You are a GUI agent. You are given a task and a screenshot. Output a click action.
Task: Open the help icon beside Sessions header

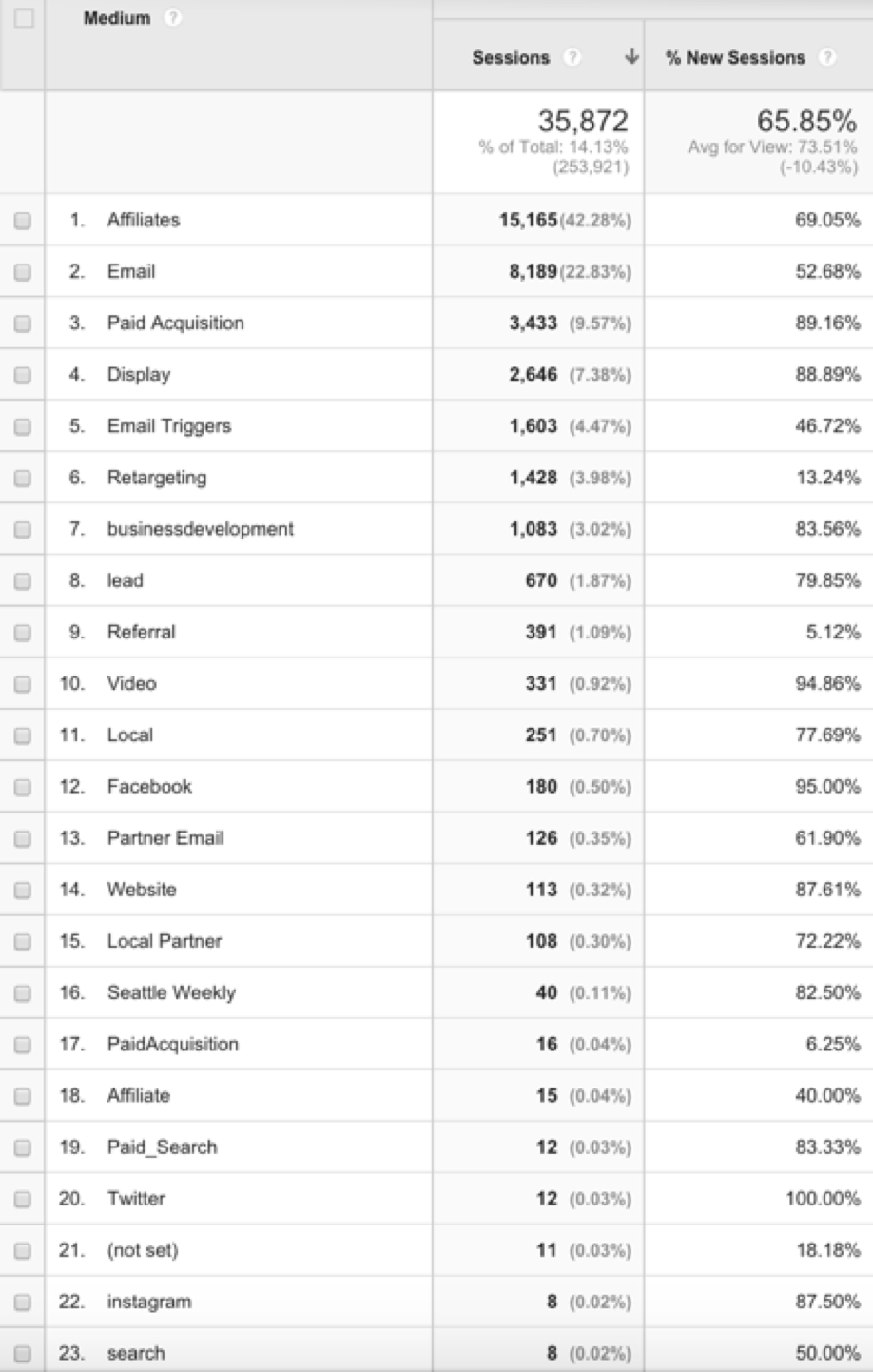pyautogui.click(x=572, y=57)
